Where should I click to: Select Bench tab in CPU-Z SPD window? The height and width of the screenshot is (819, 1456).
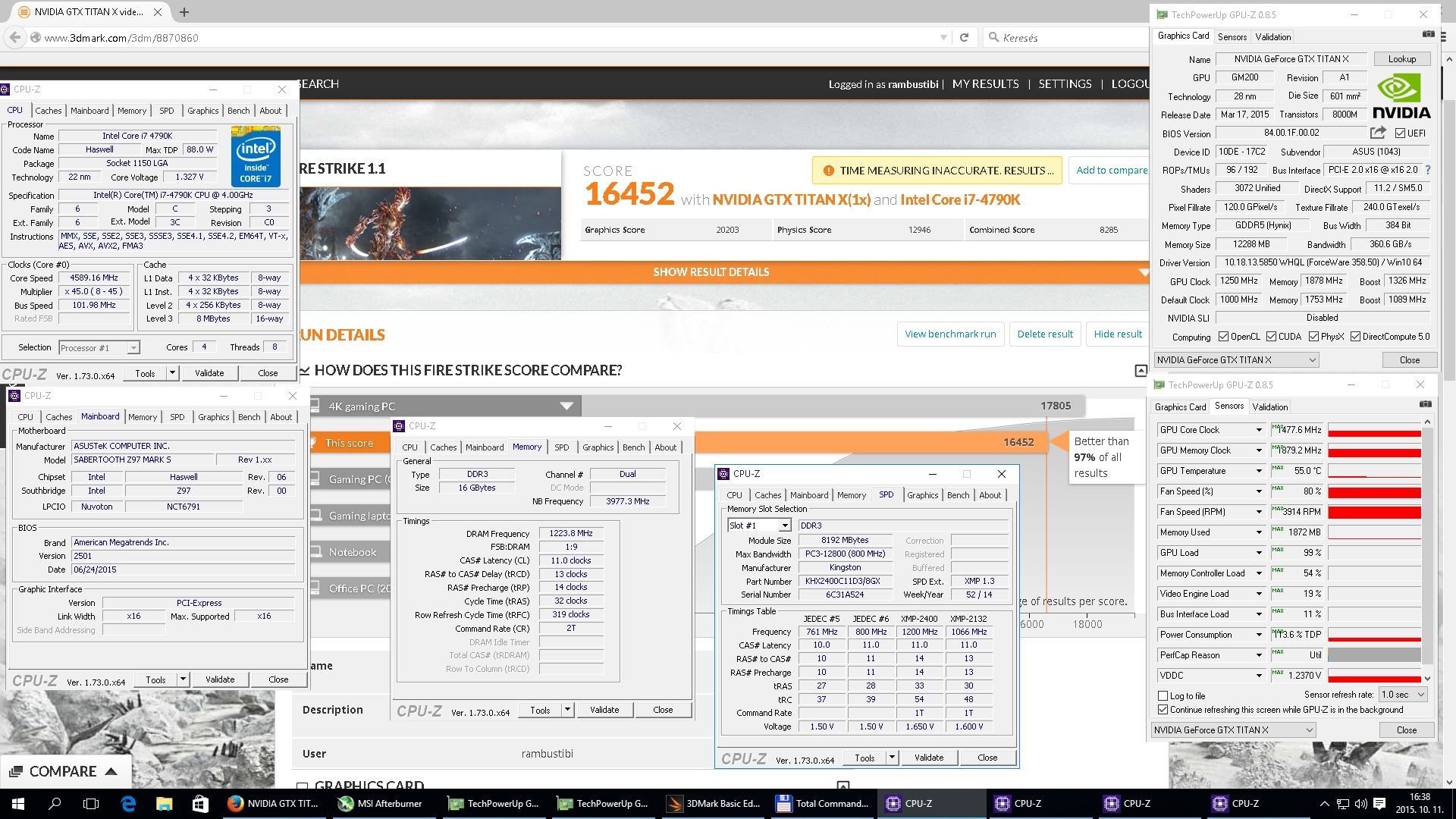click(958, 495)
